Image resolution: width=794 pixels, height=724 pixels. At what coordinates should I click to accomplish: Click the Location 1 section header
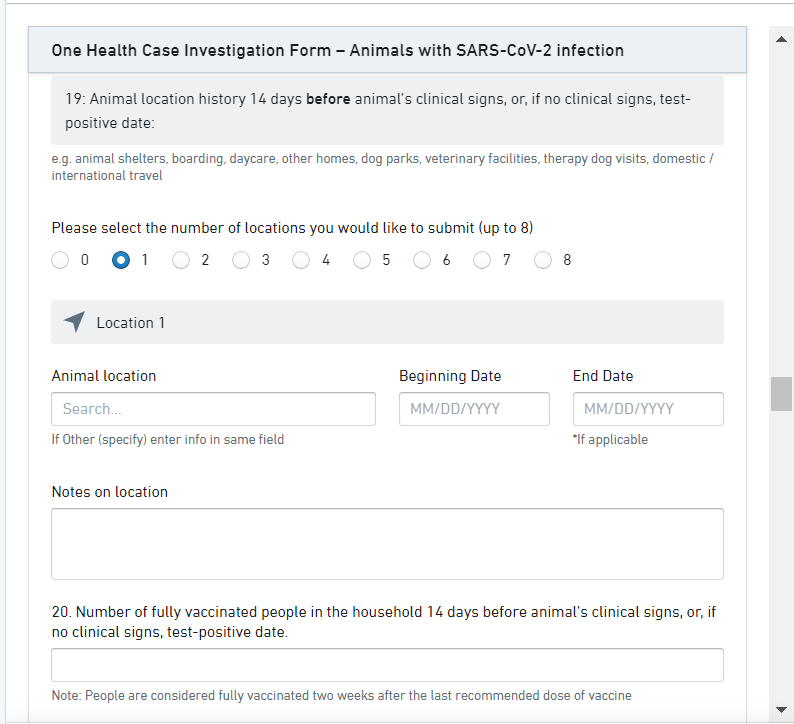pos(387,322)
